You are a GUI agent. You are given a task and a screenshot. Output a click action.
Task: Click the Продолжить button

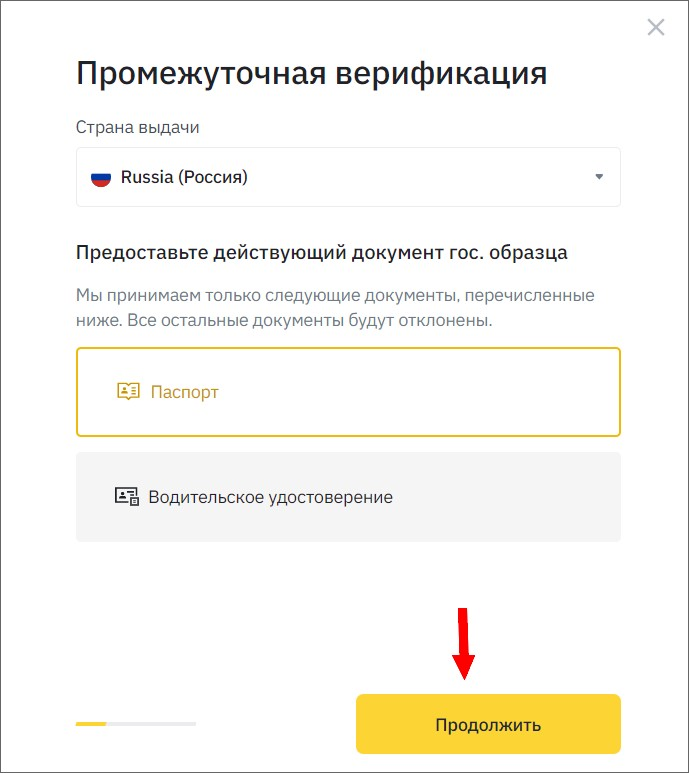pyautogui.click(x=488, y=724)
